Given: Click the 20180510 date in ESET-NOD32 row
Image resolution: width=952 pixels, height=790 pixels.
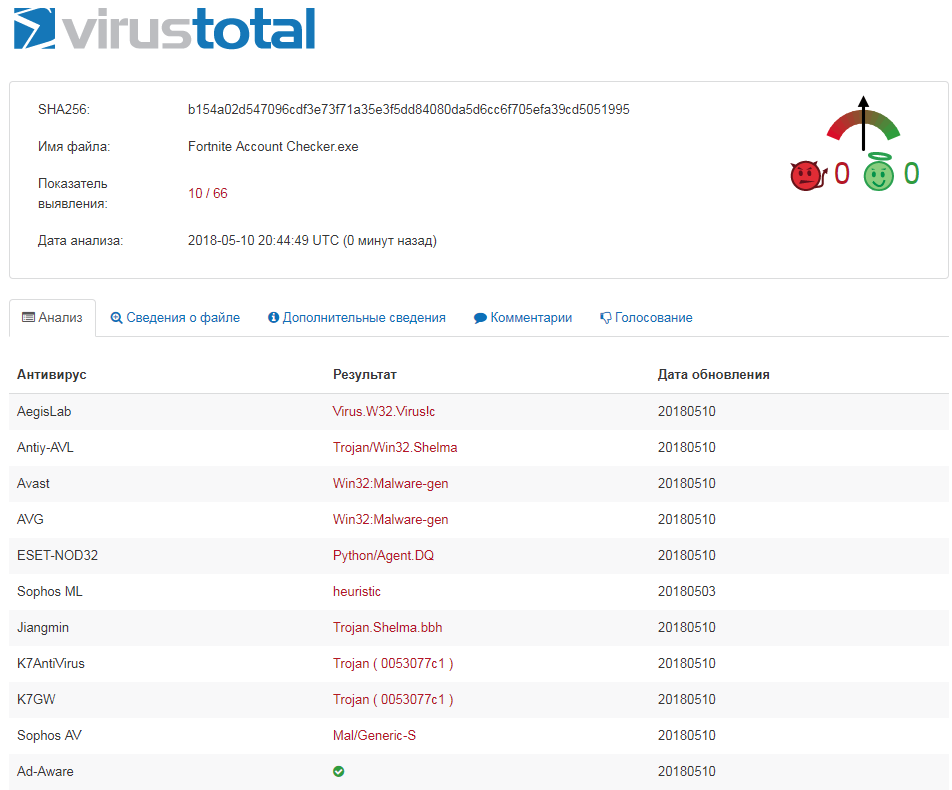Looking at the screenshot, I should pos(687,556).
